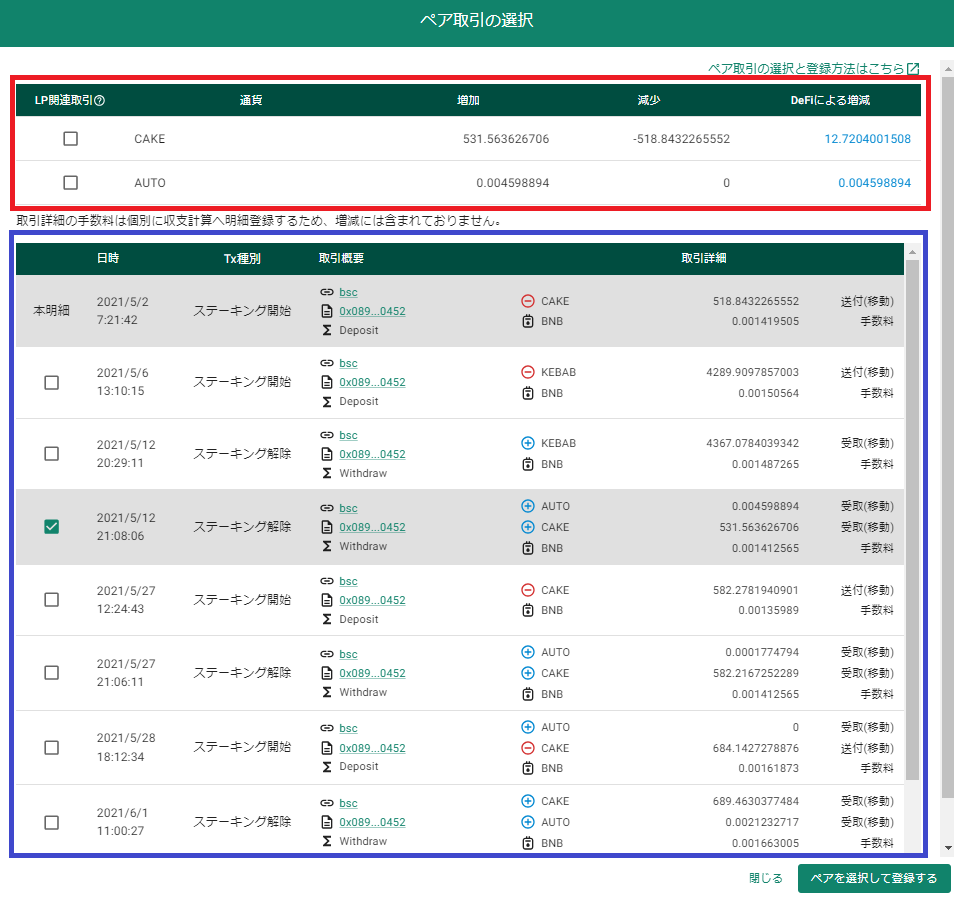Select checkbox for 2021/5/27 12:24:43 transaction
The height and width of the screenshot is (898, 954).
52,600
